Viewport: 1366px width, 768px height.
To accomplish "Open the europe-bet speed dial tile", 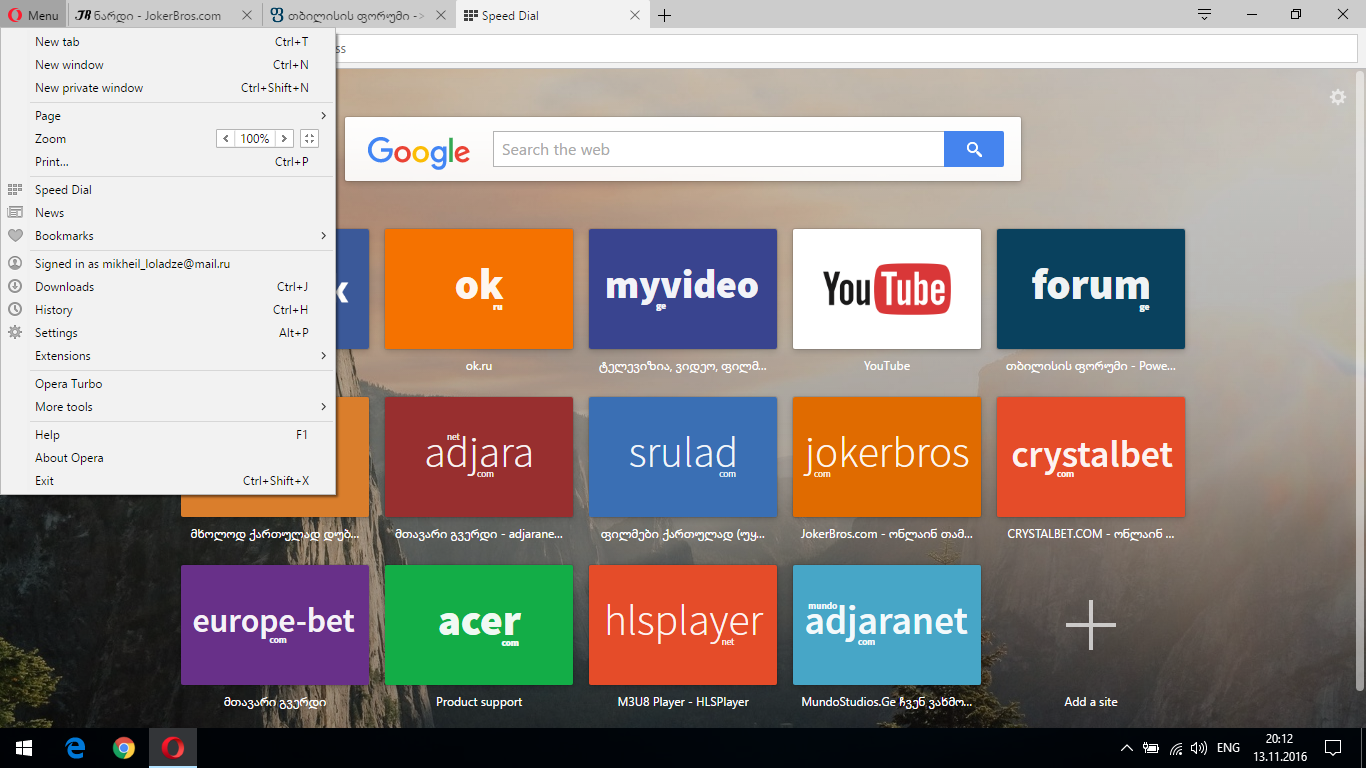I will click(x=275, y=625).
